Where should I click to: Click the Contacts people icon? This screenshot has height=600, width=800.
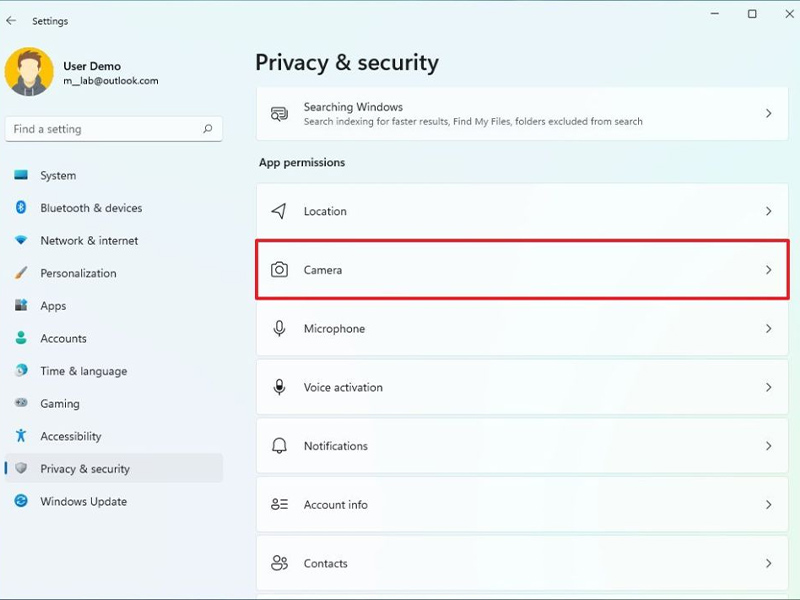pyautogui.click(x=279, y=563)
